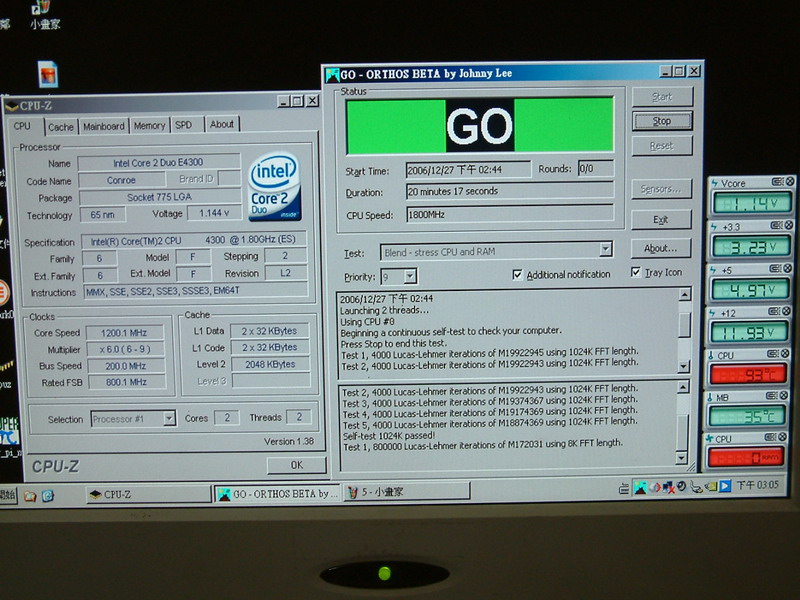The width and height of the screenshot is (800, 600).
Task: Switch to the Cache tab
Action: pyautogui.click(x=61, y=127)
